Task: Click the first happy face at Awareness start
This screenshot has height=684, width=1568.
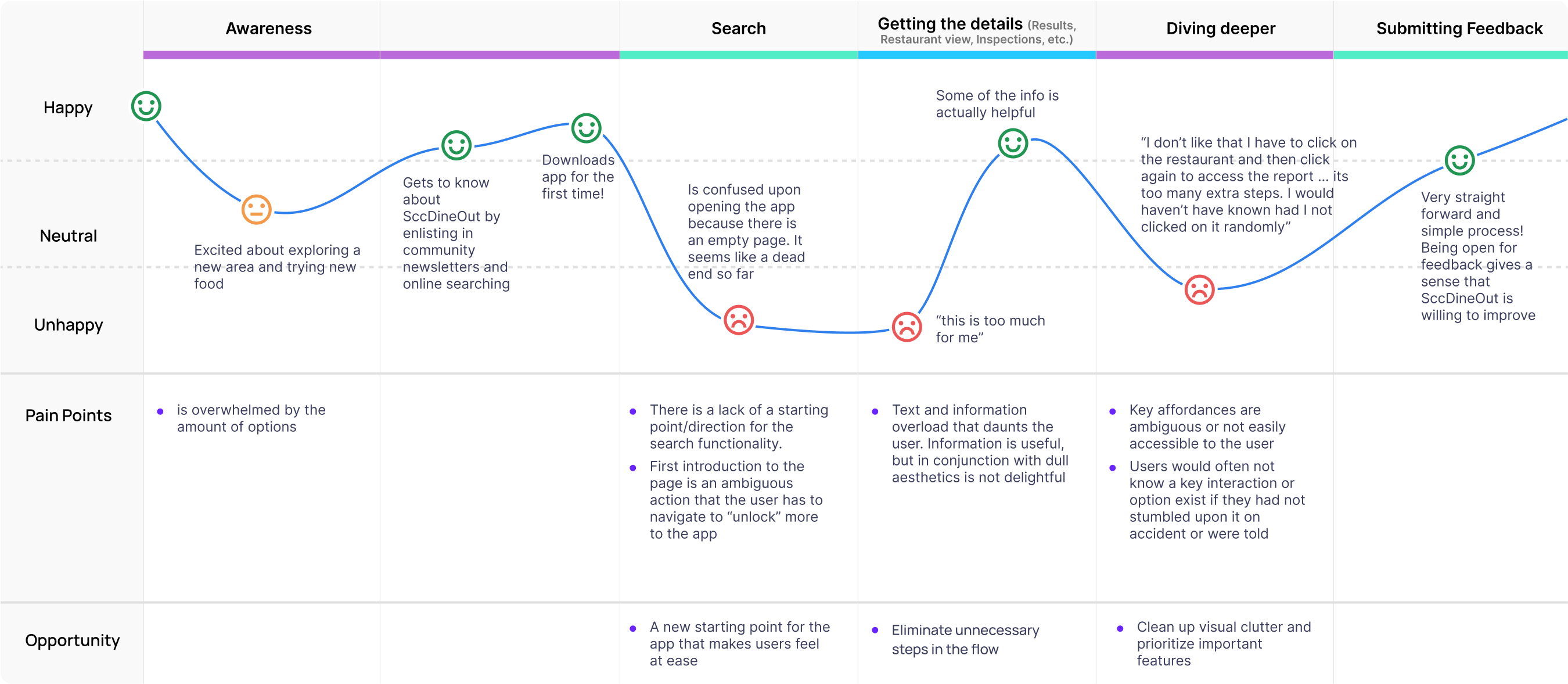Action: (x=146, y=106)
